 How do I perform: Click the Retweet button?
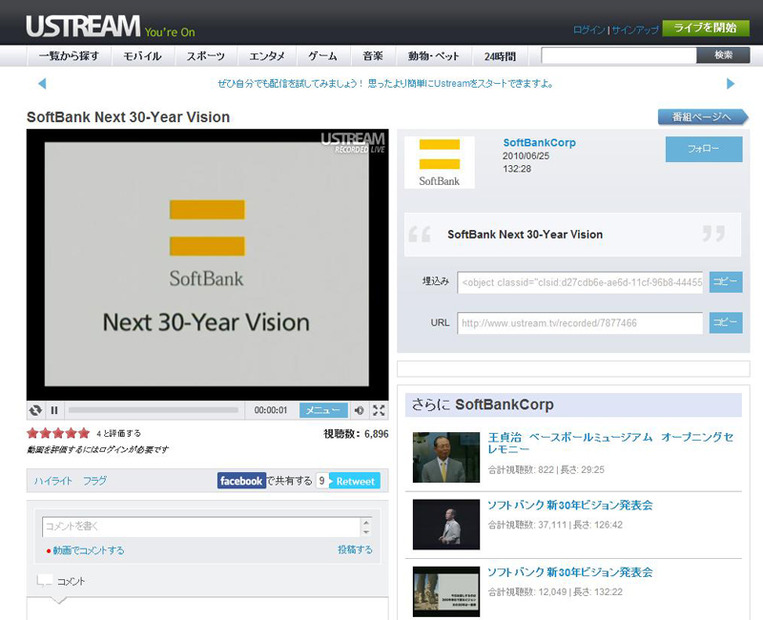(x=355, y=481)
